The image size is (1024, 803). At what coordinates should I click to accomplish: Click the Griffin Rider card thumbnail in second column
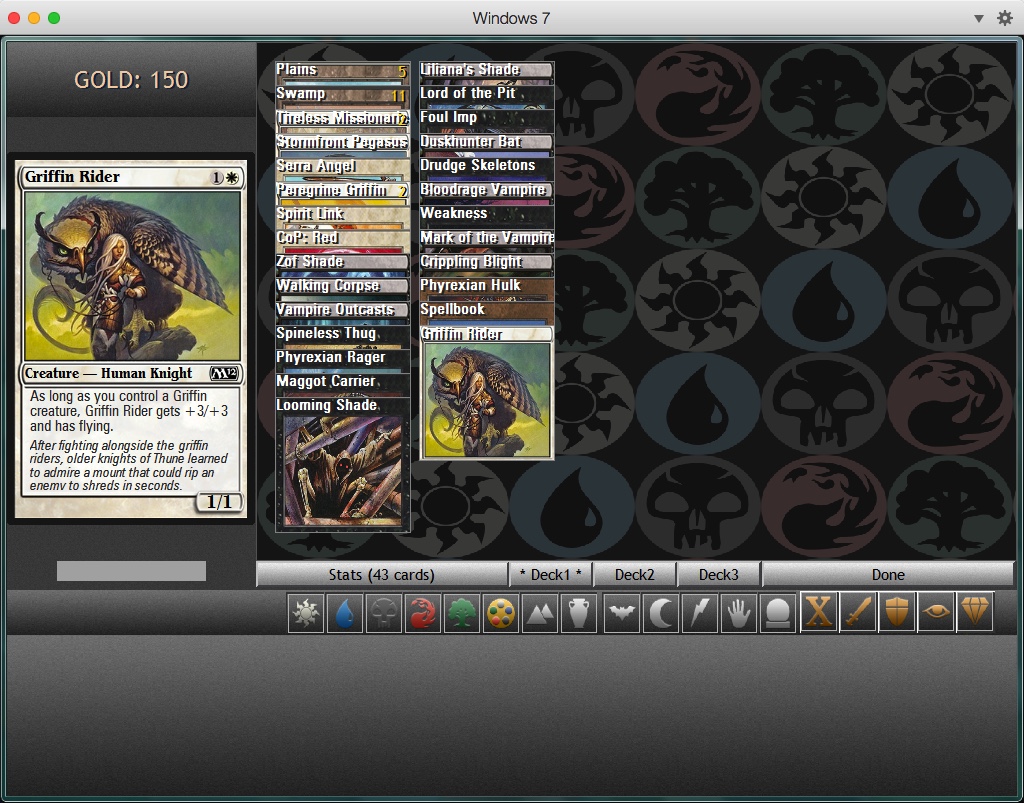[487, 400]
